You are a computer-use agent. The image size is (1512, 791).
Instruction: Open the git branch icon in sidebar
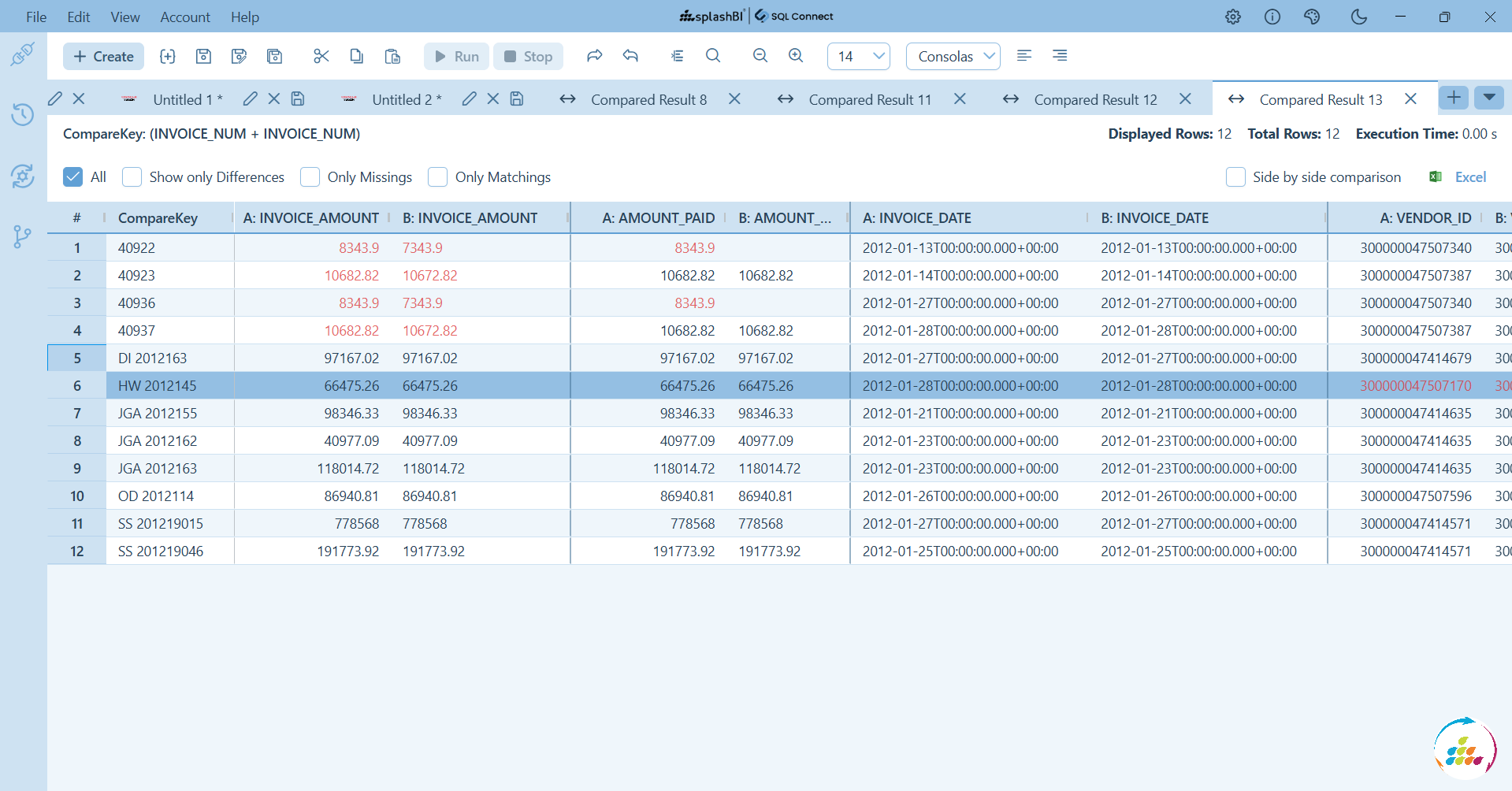(x=23, y=236)
